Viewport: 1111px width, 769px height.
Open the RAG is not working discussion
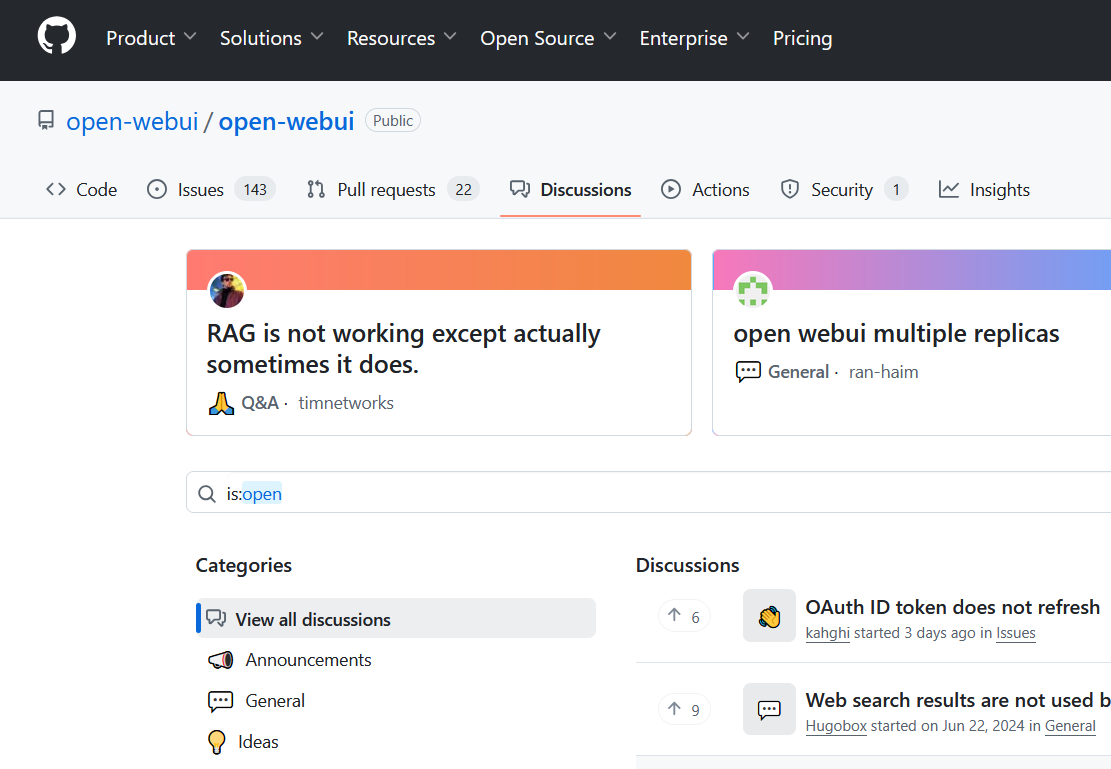[403, 349]
